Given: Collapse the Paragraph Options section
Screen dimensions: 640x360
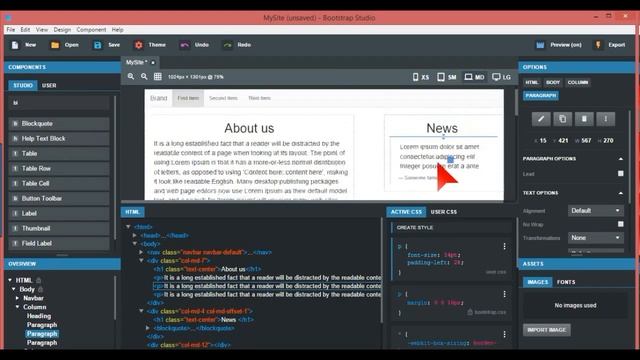Looking at the screenshot, I should tap(620, 158).
